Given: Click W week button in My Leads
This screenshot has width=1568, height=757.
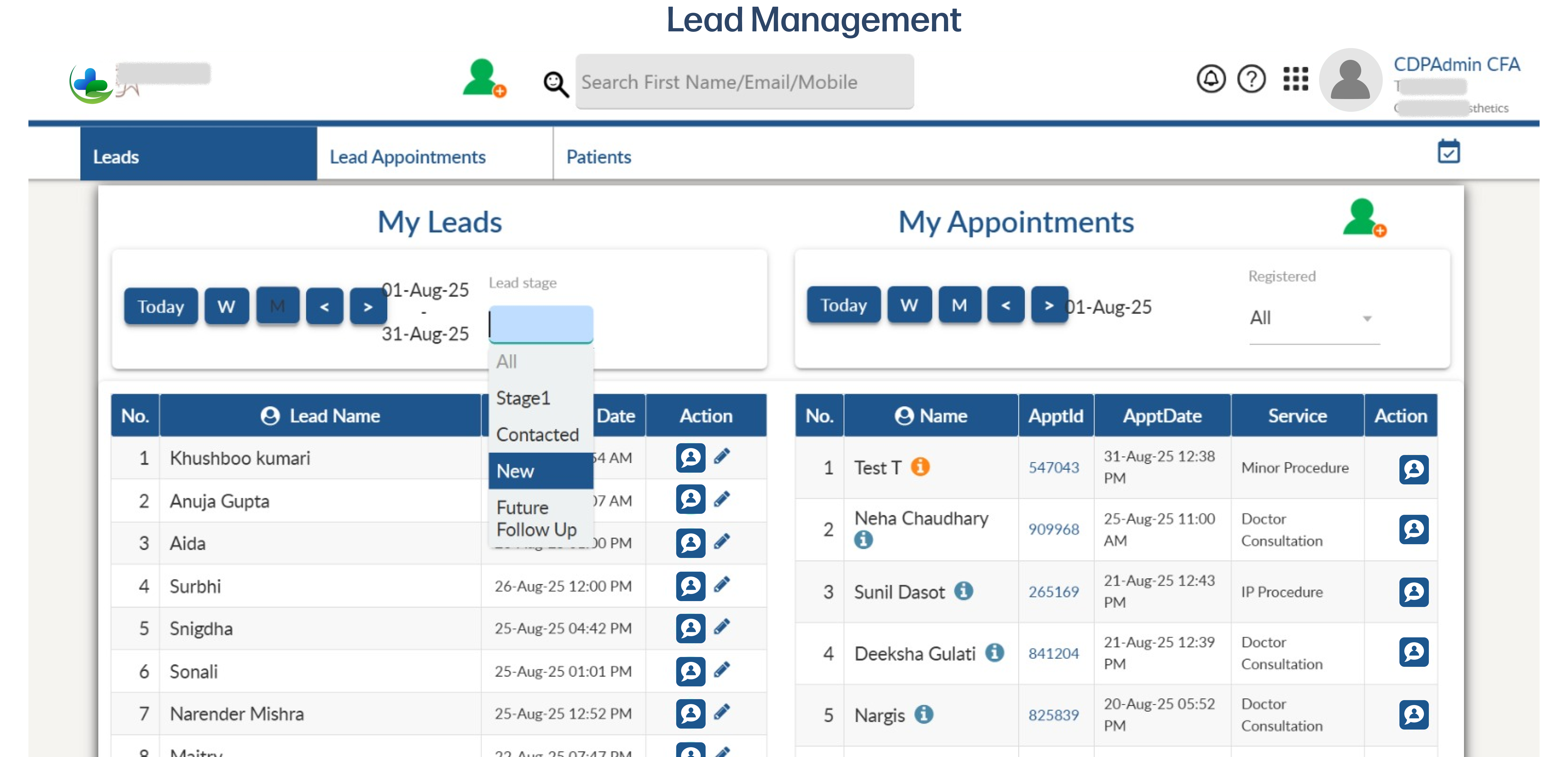Looking at the screenshot, I should tap(226, 306).
